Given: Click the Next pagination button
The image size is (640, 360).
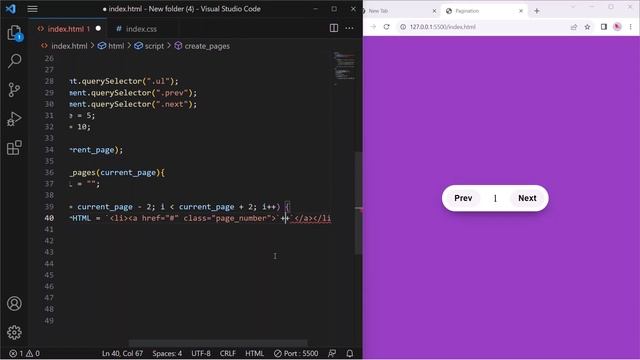Looking at the screenshot, I should (527, 198).
